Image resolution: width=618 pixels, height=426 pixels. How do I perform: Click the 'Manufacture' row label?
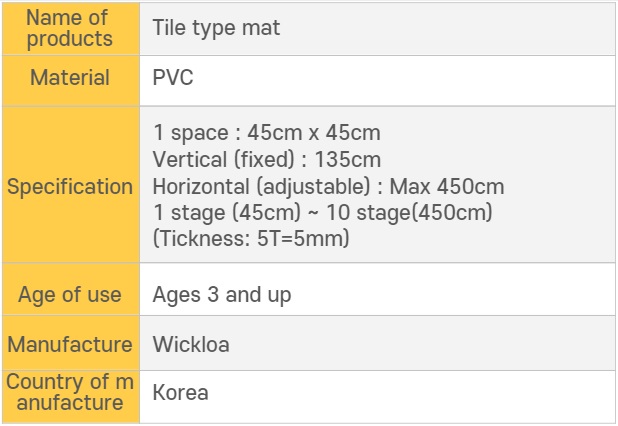(70, 345)
